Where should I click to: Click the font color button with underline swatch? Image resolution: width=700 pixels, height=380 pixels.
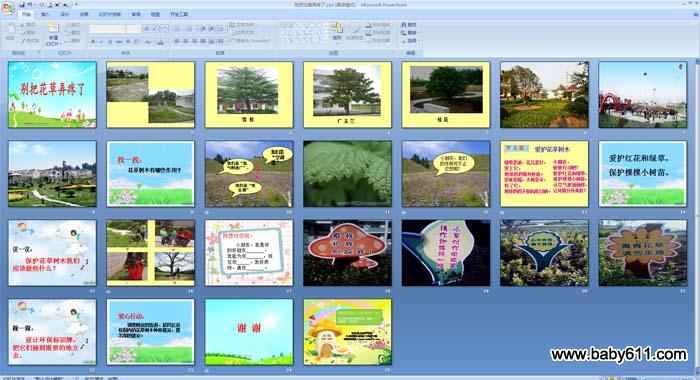[x=161, y=42]
